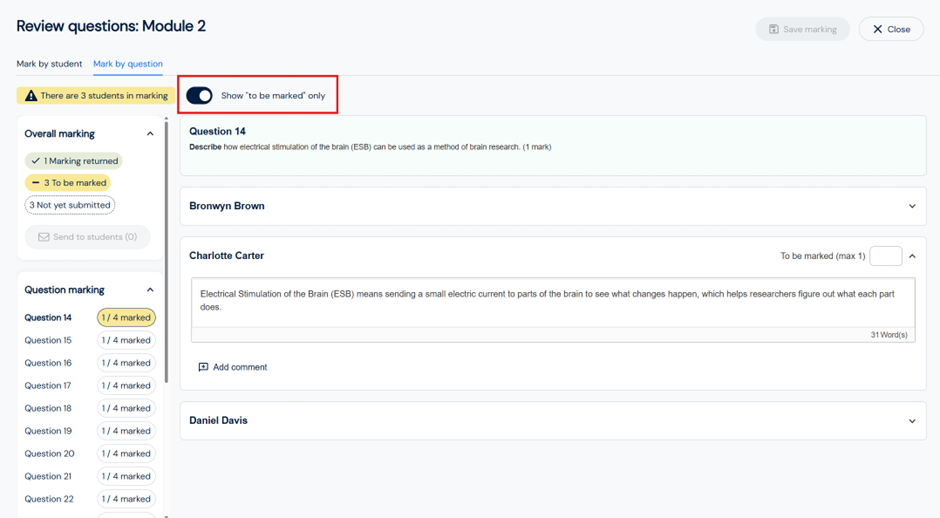This screenshot has height=518, width=940.
Task: Click the envelope icon in Send to students
Action: 44,237
